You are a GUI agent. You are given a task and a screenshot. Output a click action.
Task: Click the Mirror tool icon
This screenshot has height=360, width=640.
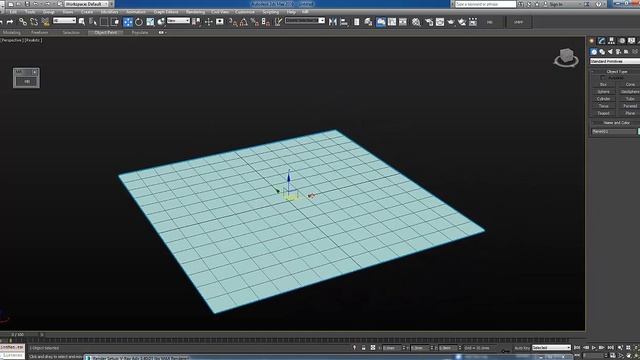click(333, 22)
